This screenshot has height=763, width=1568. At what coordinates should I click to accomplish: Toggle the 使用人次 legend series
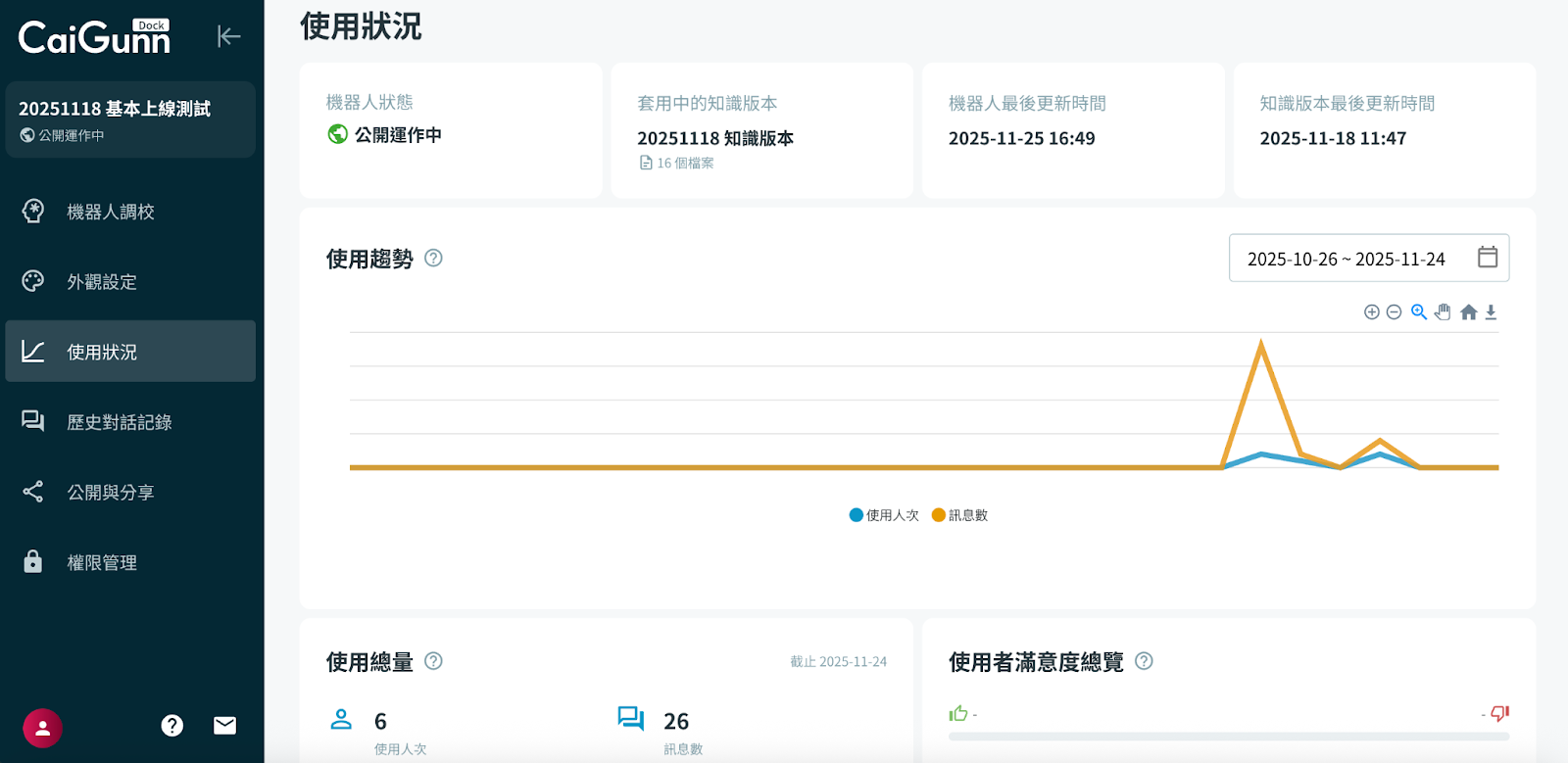(x=884, y=515)
